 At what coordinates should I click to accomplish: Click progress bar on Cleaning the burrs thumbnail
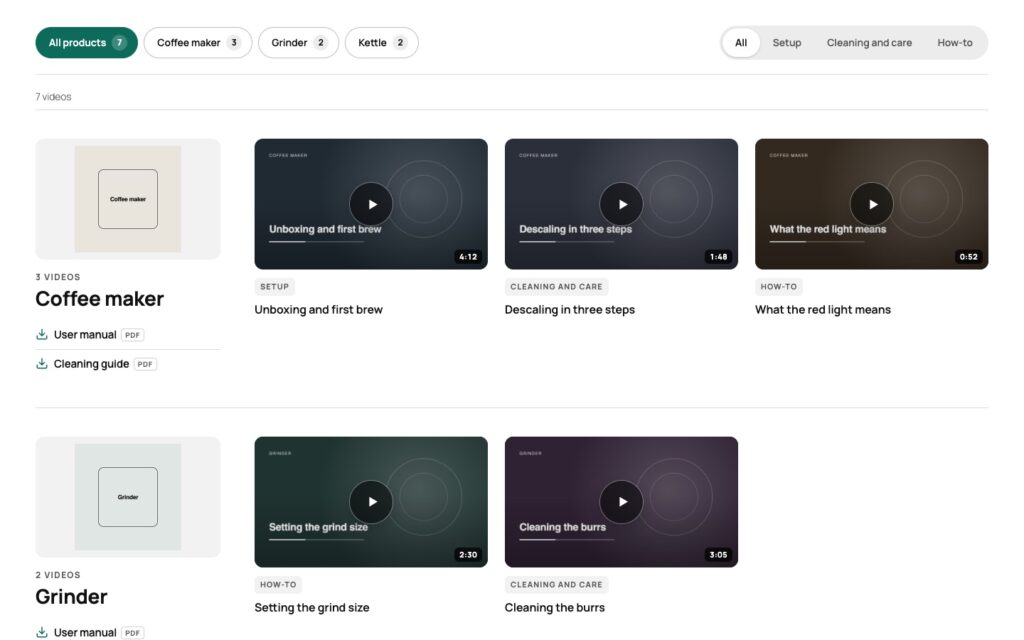click(x=567, y=539)
